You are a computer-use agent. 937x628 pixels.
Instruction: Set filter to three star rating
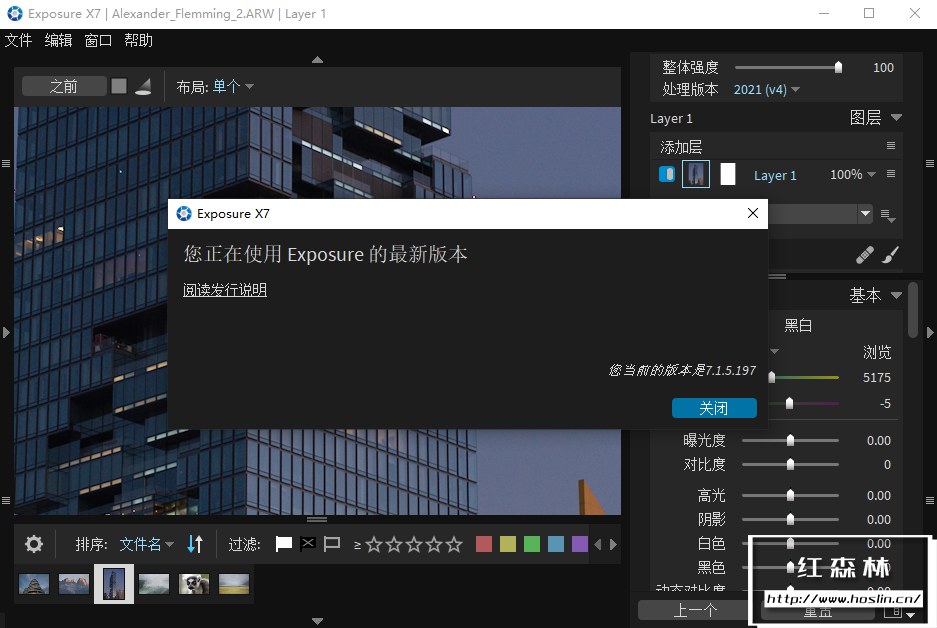tap(414, 544)
